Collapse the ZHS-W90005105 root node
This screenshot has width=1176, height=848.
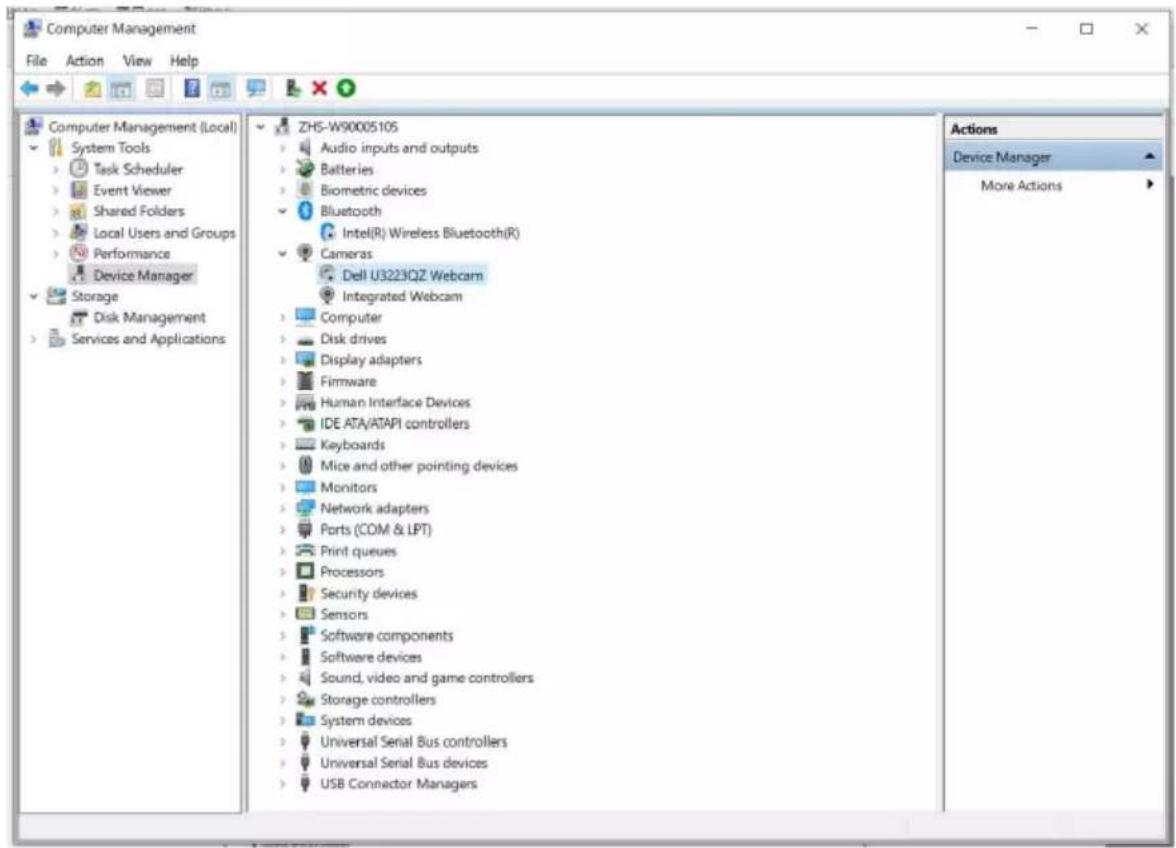click(x=260, y=127)
